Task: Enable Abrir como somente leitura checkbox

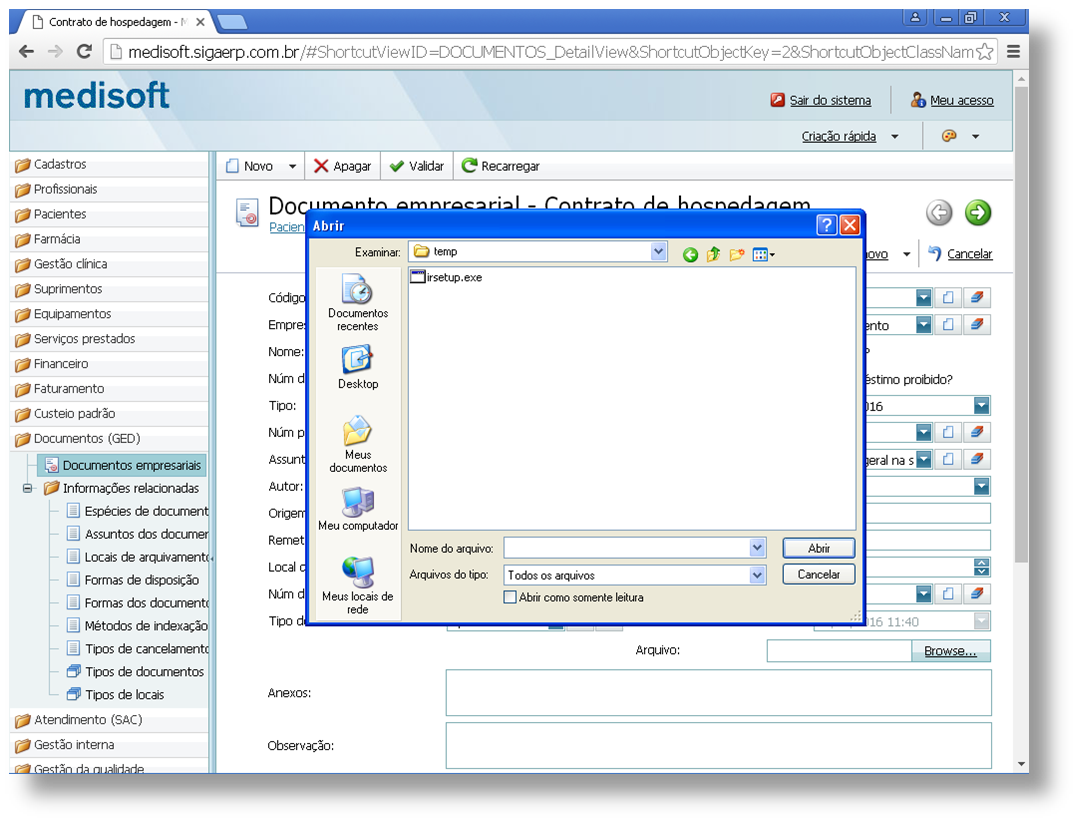Action: pyautogui.click(x=510, y=597)
